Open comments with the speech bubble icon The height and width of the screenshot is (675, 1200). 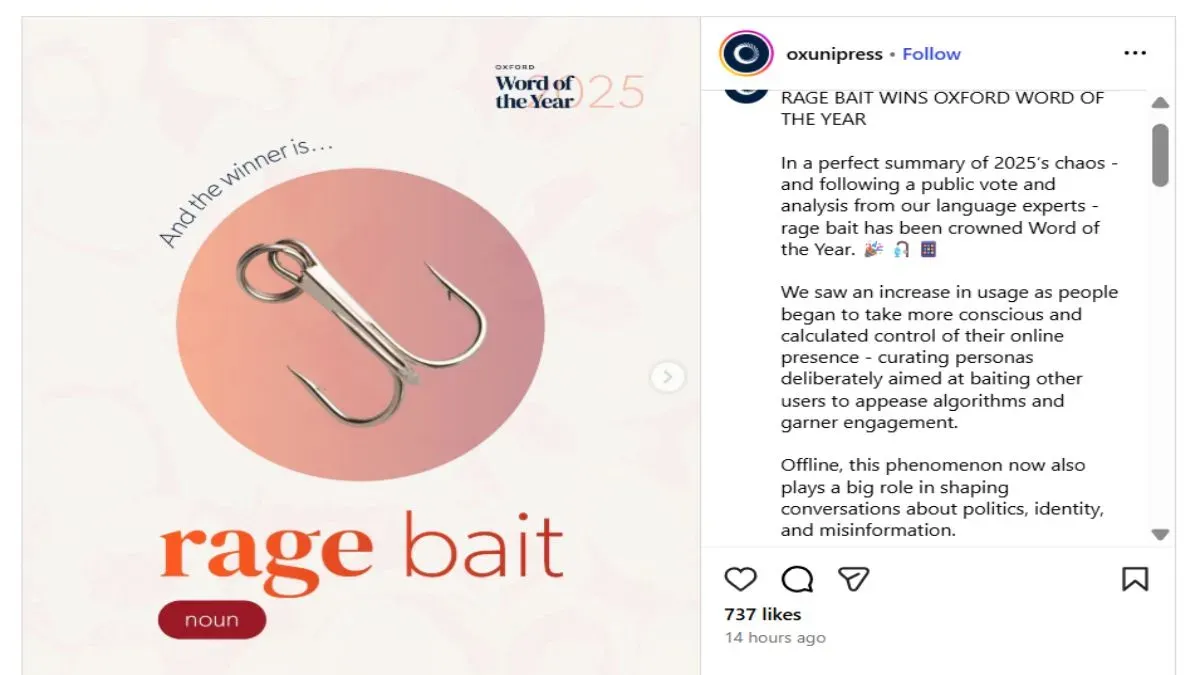pos(797,579)
